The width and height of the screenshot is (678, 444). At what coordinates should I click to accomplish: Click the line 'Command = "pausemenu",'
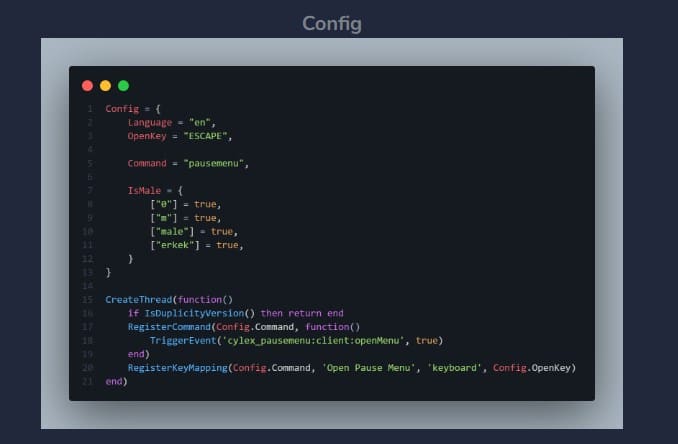(188, 163)
